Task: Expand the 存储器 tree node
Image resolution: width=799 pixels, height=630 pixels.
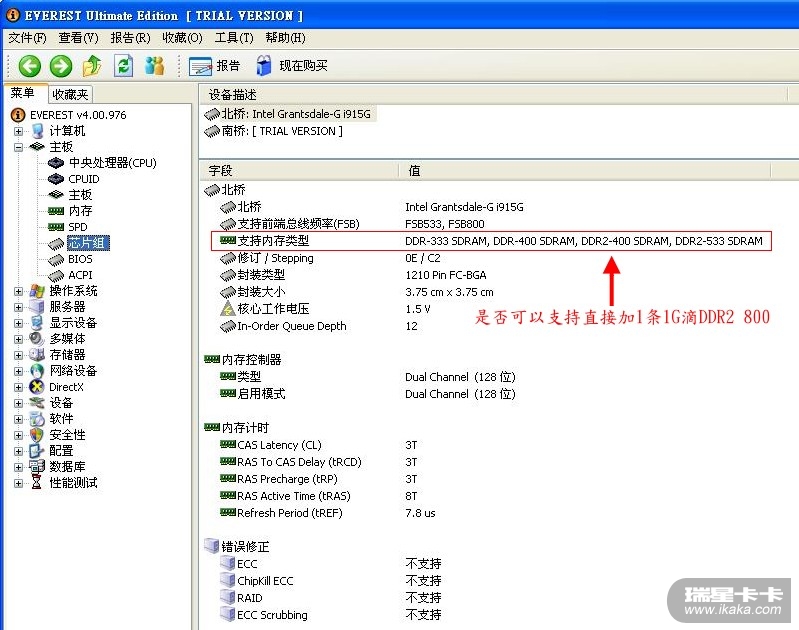Action: click(x=18, y=355)
